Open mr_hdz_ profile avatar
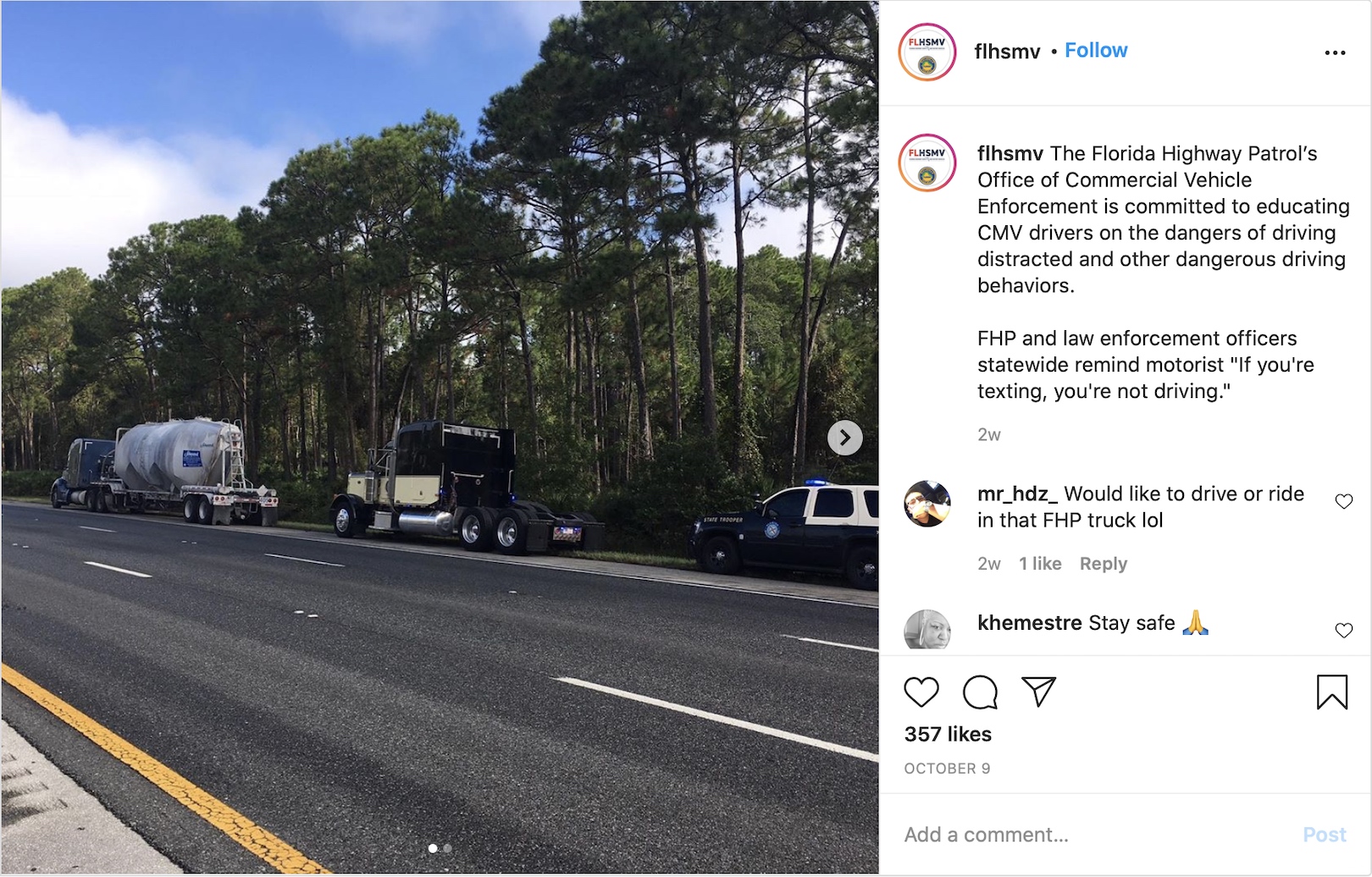This screenshot has height=877, width=1372. [x=927, y=504]
